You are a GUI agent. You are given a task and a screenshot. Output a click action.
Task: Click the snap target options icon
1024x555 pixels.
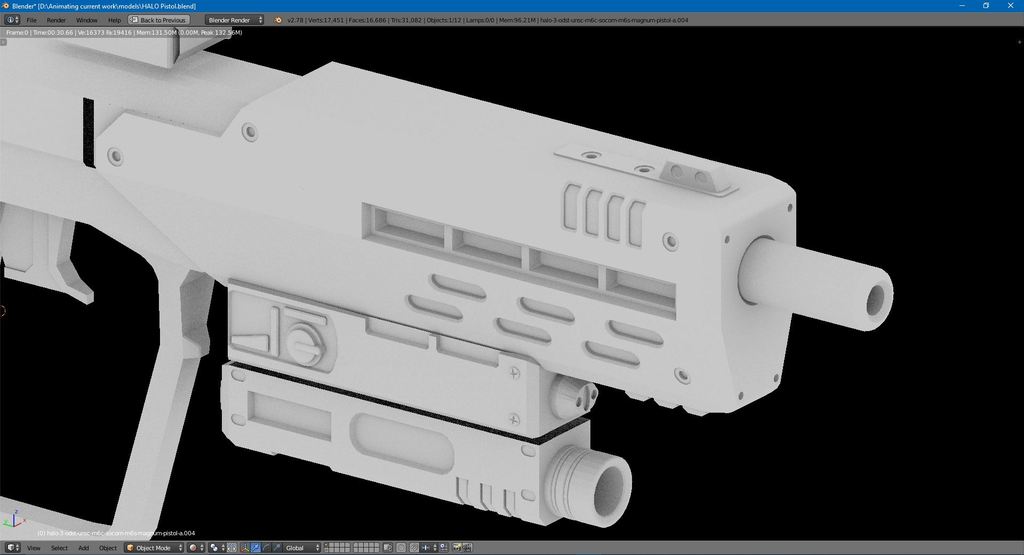[443, 548]
